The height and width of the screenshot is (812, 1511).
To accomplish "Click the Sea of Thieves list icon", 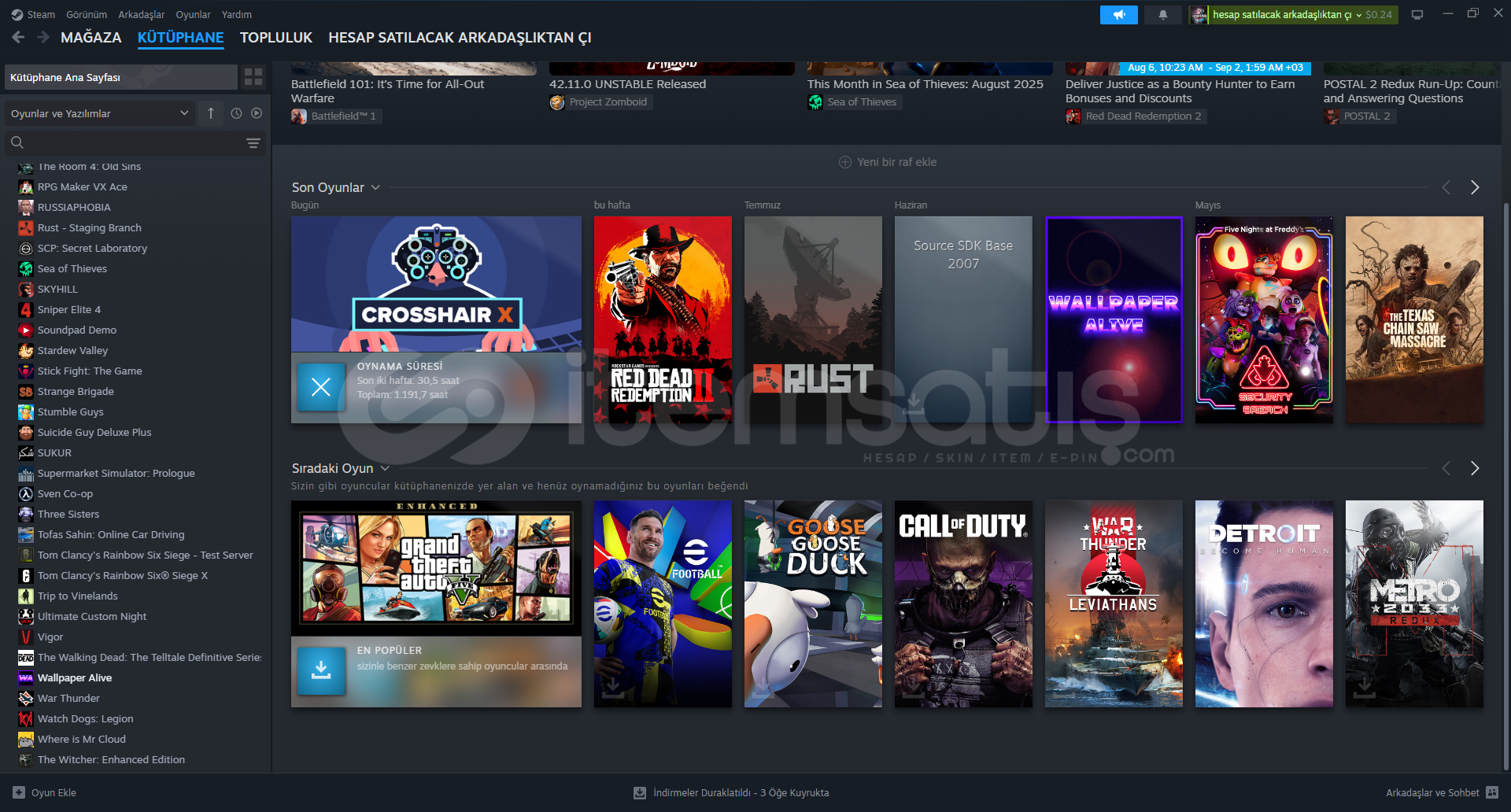I will [x=26, y=268].
